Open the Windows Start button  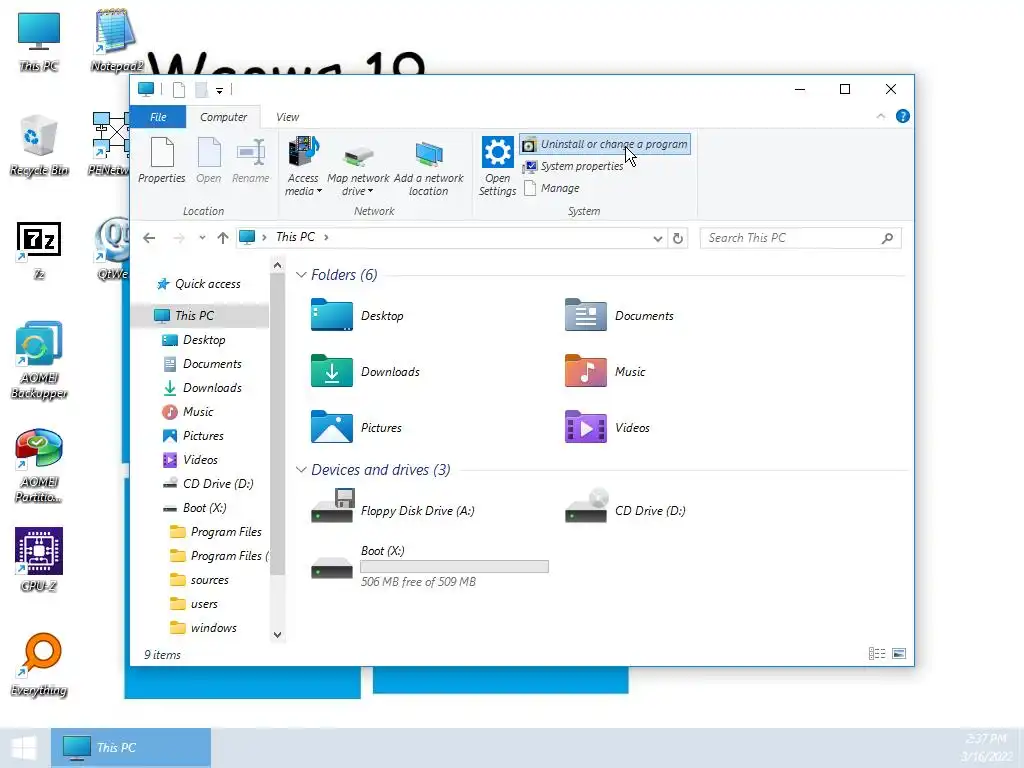(24, 748)
